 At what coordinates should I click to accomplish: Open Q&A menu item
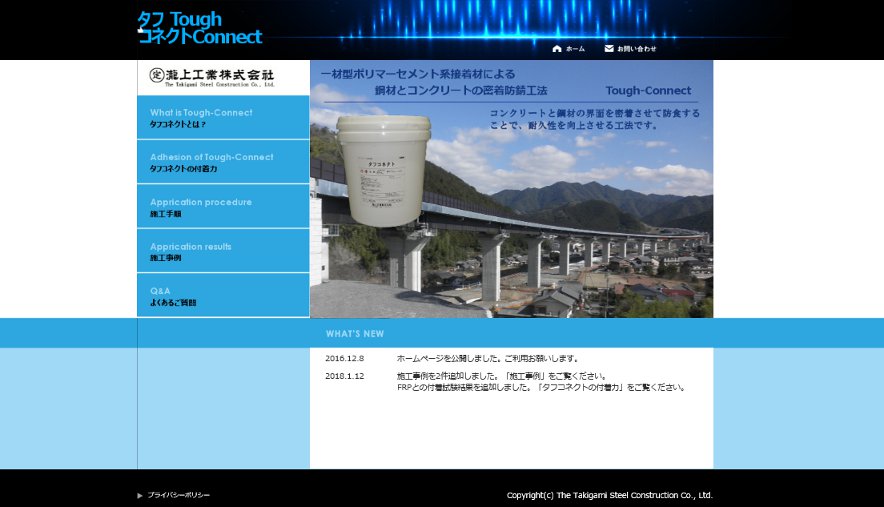[x=223, y=296]
